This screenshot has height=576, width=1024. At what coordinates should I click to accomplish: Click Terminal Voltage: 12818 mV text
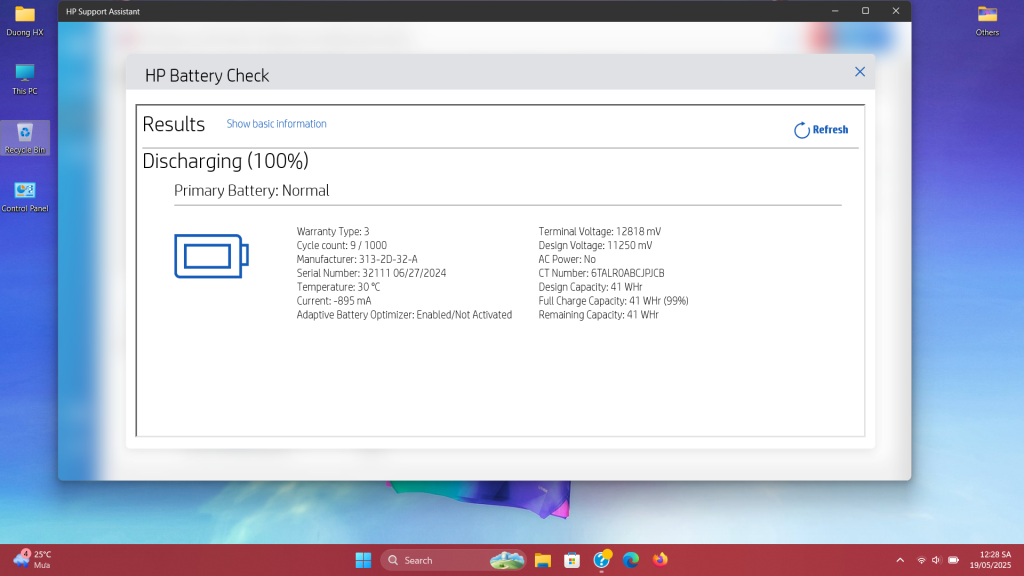[x=600, y=232]
